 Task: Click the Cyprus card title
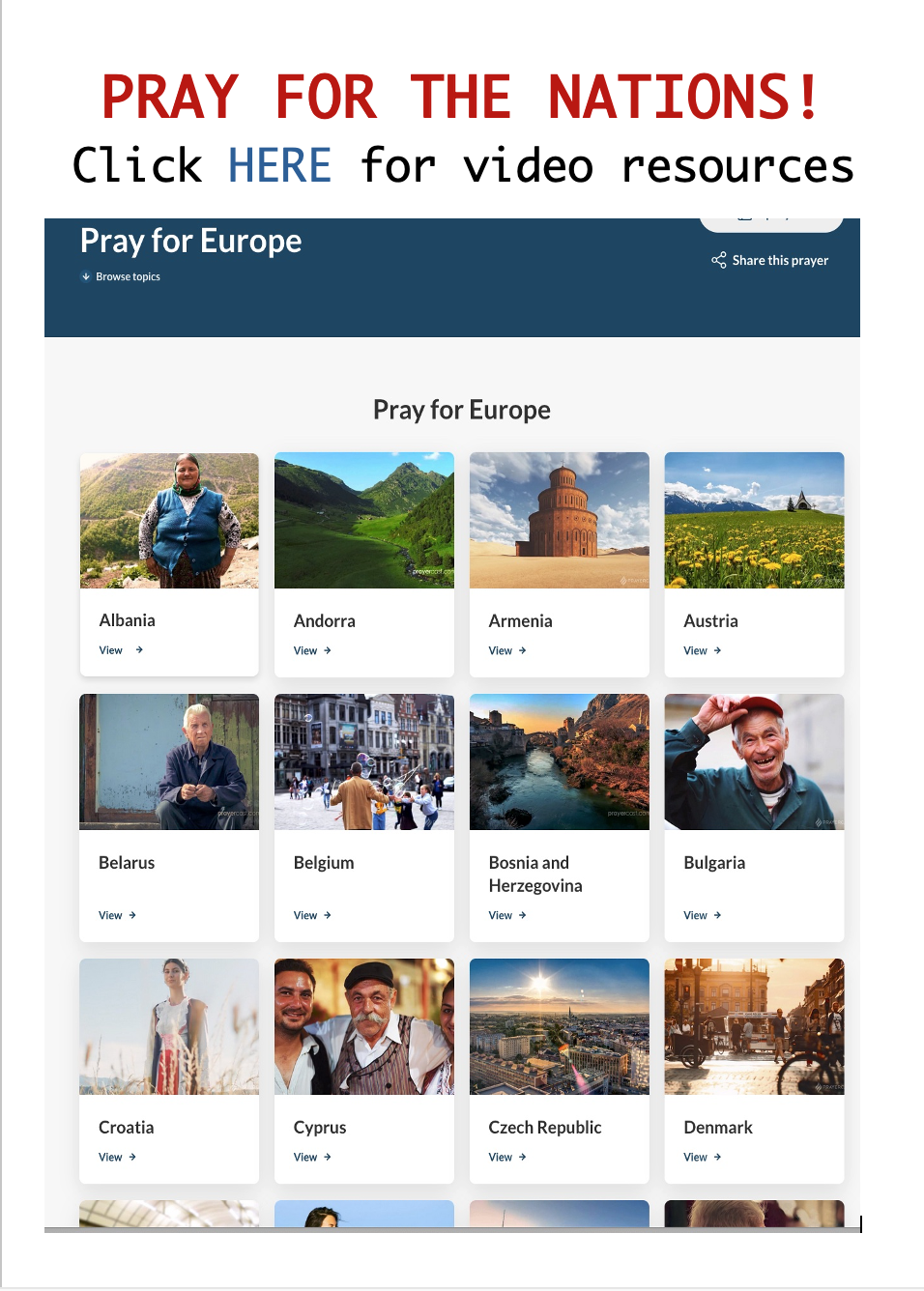click(320, 1128)
